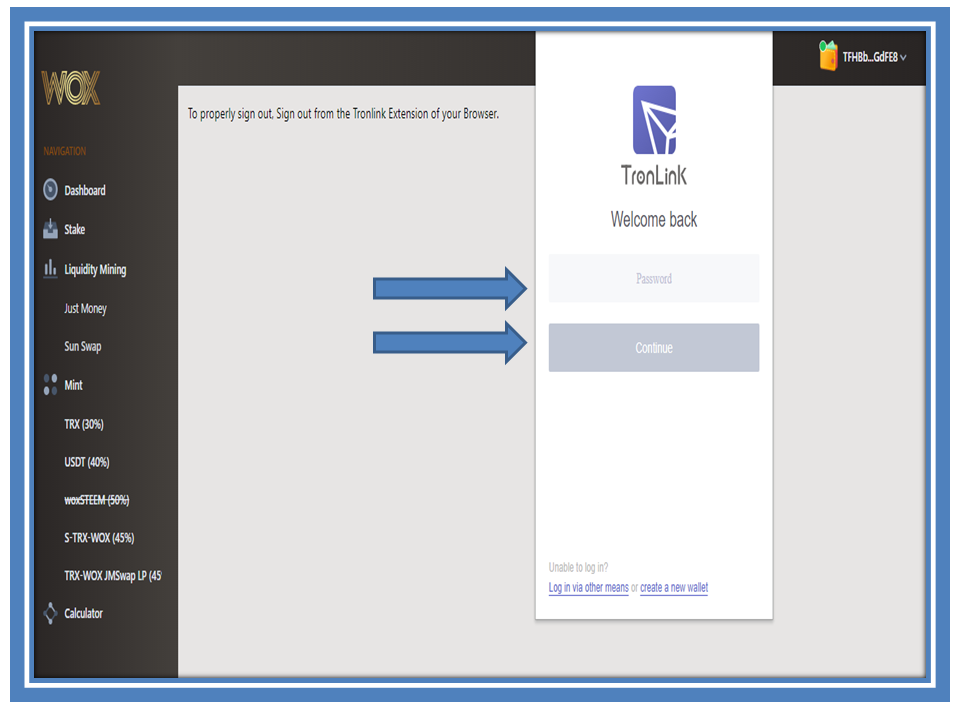Click the Stake download-tray icon

tap(50, 229)
